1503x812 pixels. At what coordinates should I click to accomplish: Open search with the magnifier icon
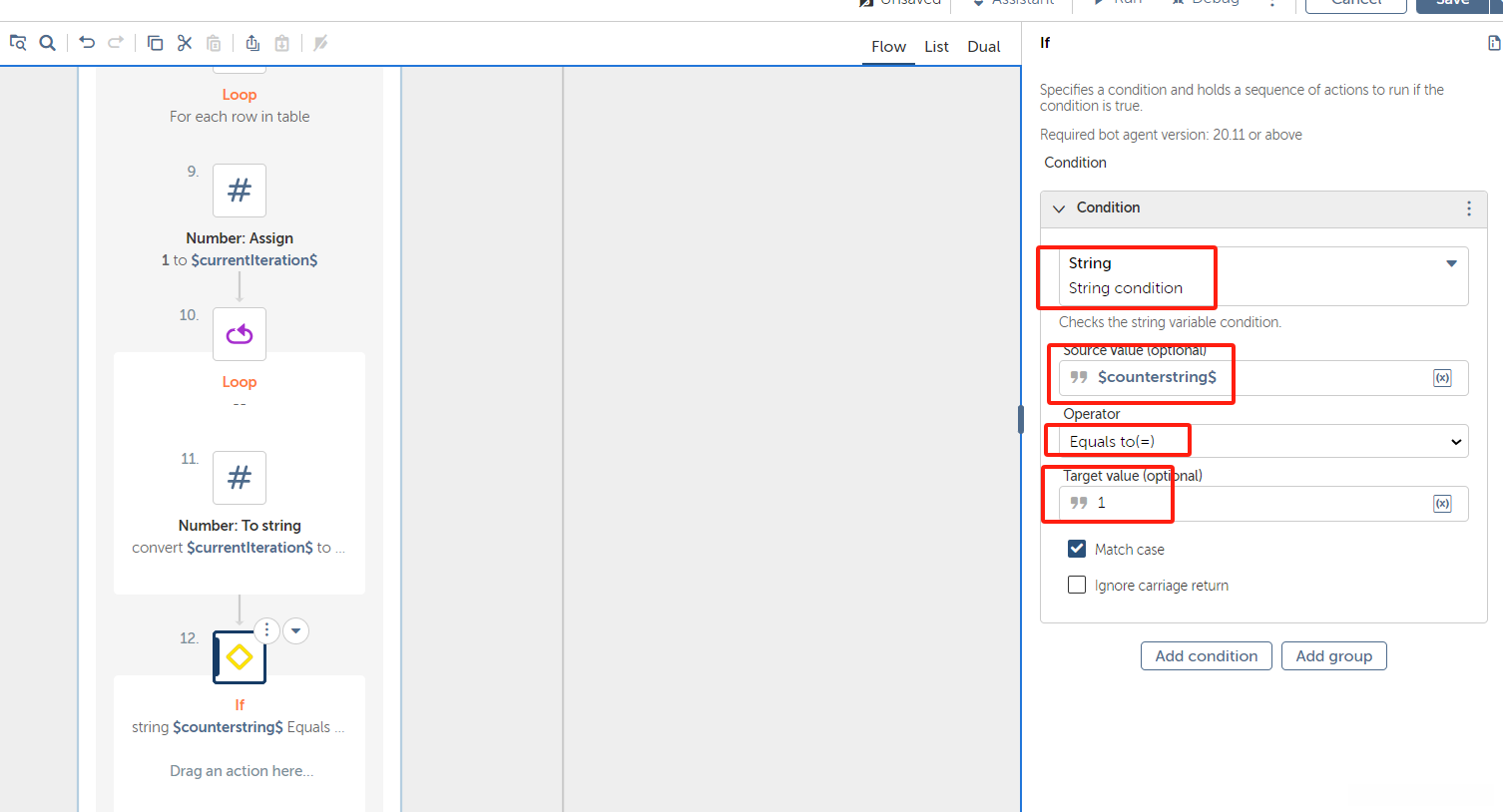(x=47, y=43)
